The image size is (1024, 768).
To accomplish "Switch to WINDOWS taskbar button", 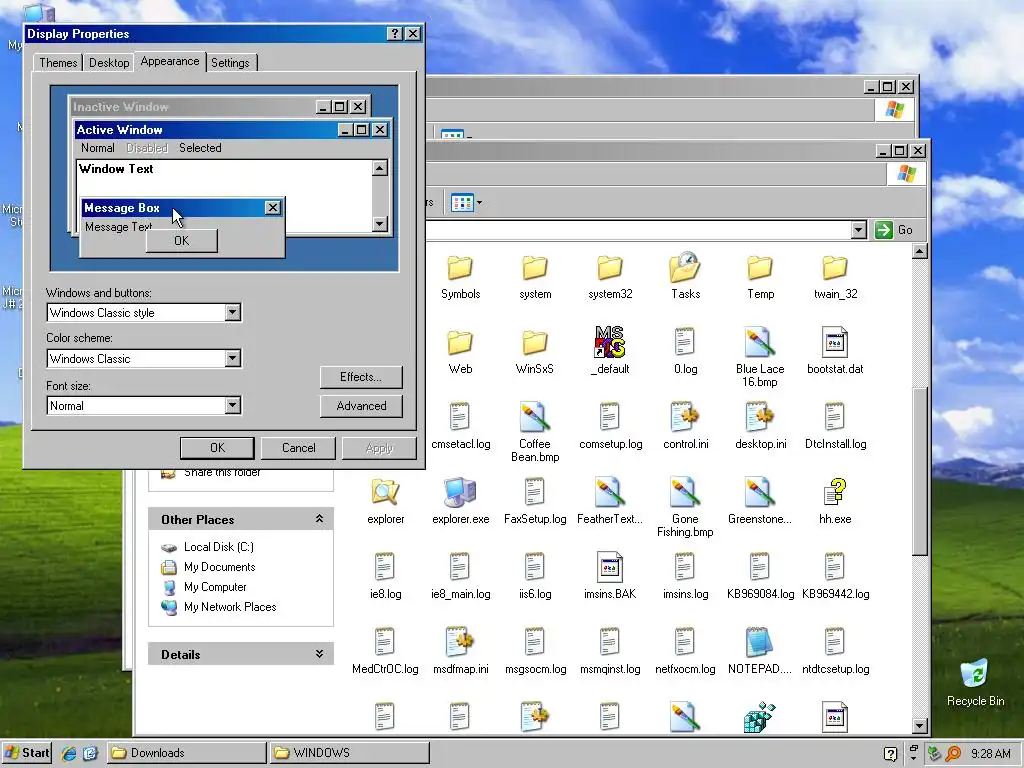I will click(x=350, y=753).
